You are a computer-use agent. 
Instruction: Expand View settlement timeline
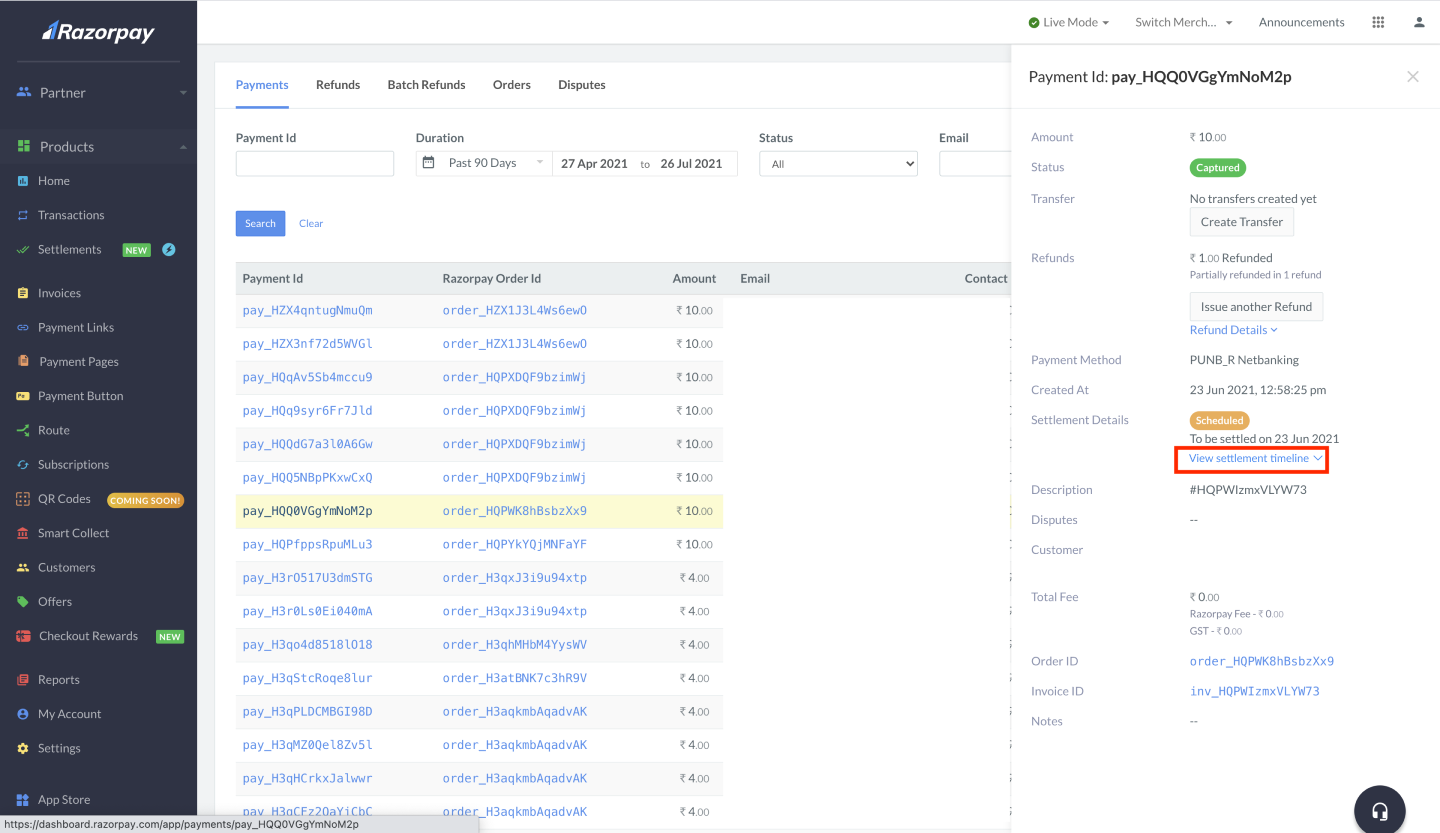[1250, 458]
